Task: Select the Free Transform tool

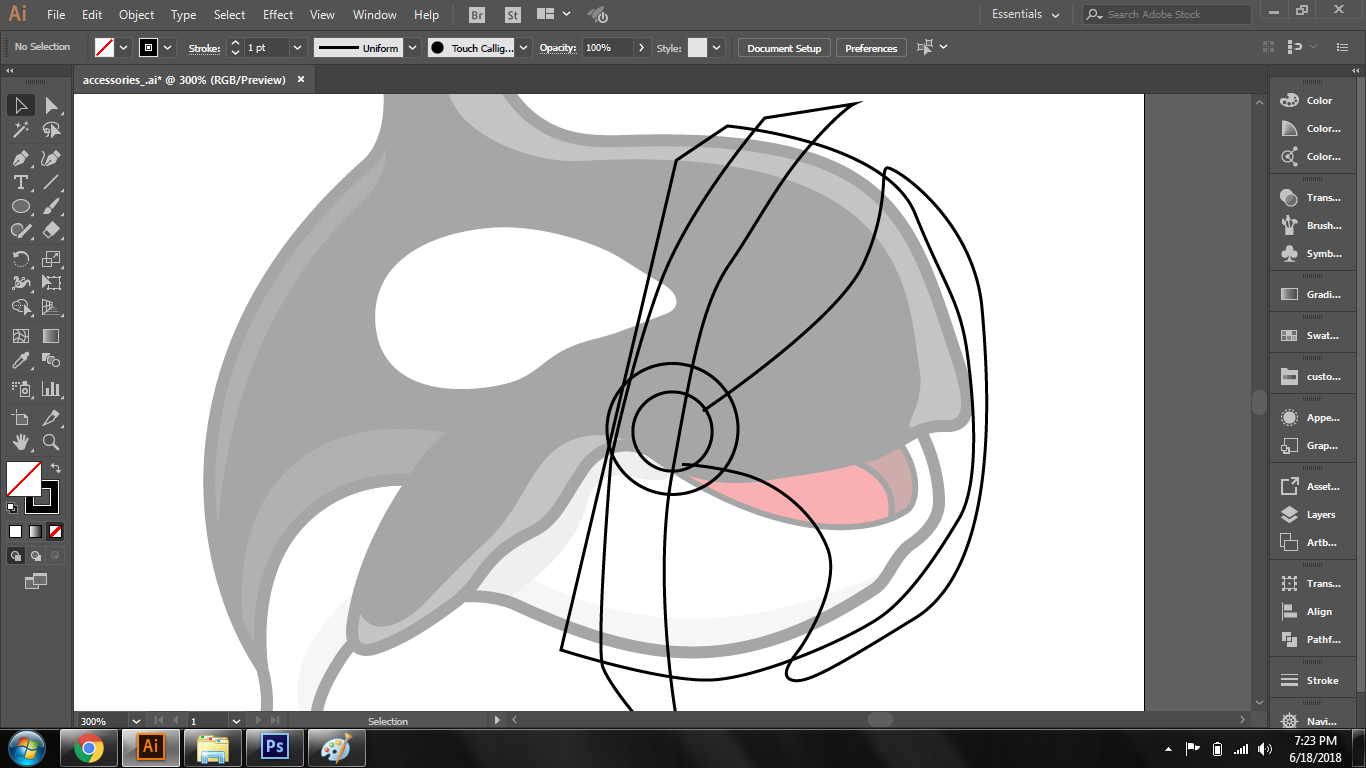Action: [x=51, y=283]
